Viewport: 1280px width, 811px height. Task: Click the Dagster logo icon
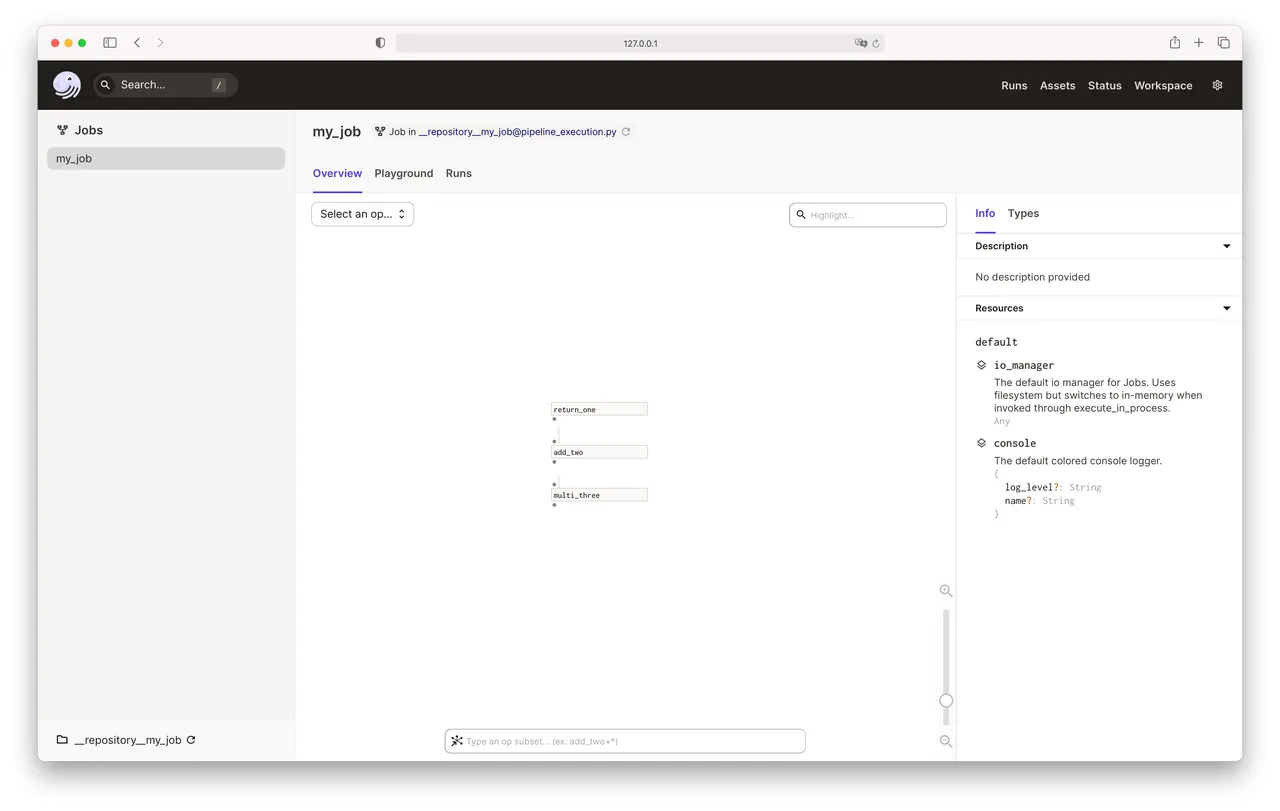pyautogui.click(x=67, y=85)
